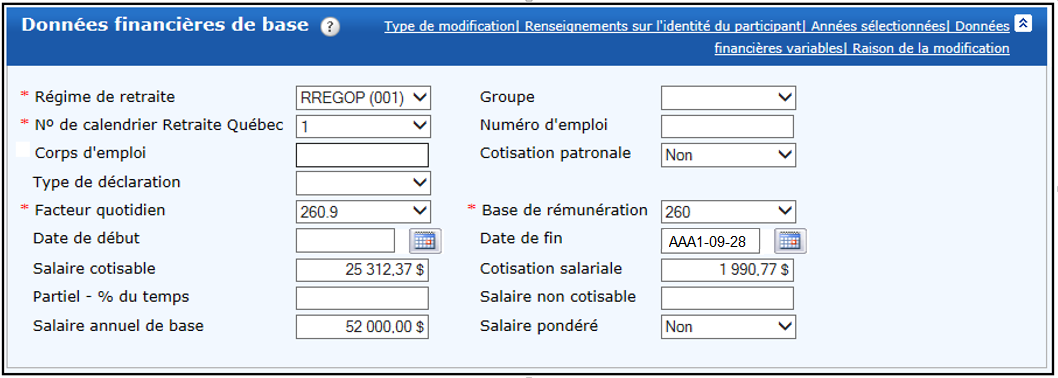Click the Salaire non cotisable field
Viewport: 1058px width, 378px height.
727,298
